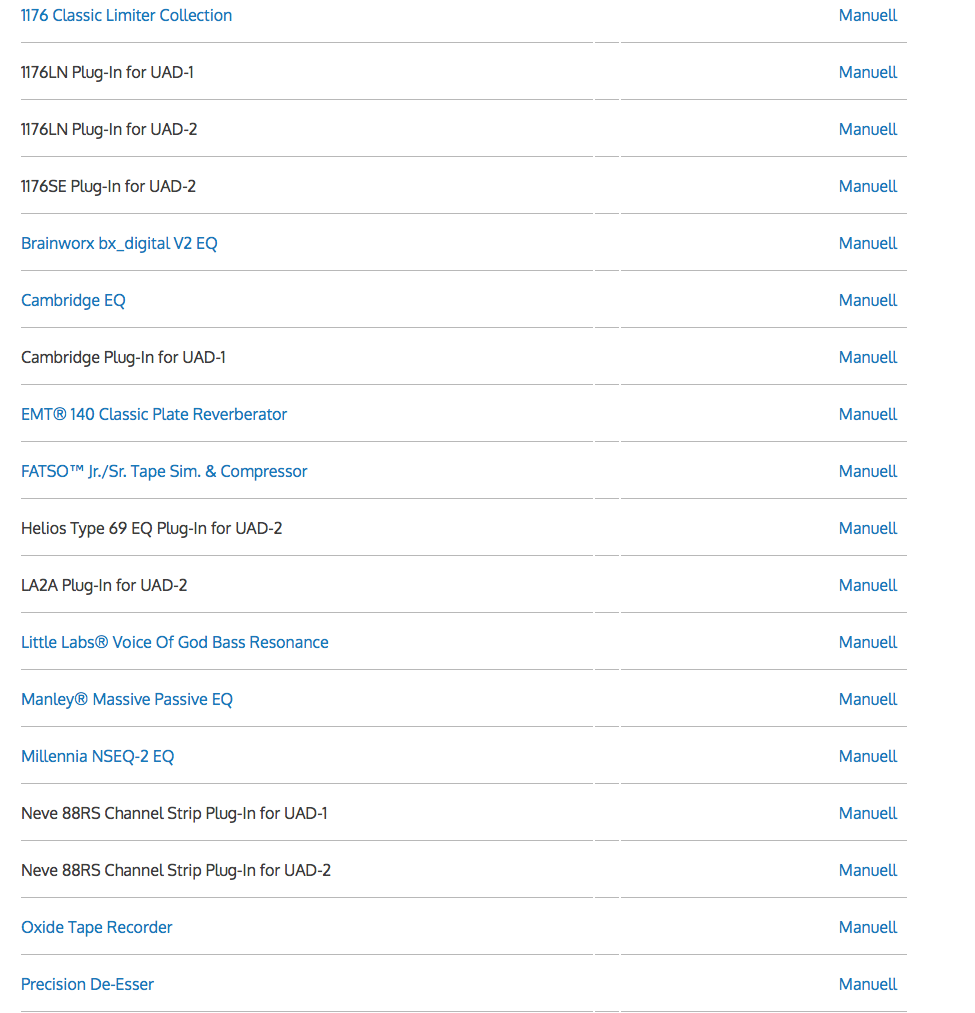The width and height of the screenshot is (975, 1013).
Task: Click the Manley Massive Passive EQ link
Action: [x=127, y=699]
